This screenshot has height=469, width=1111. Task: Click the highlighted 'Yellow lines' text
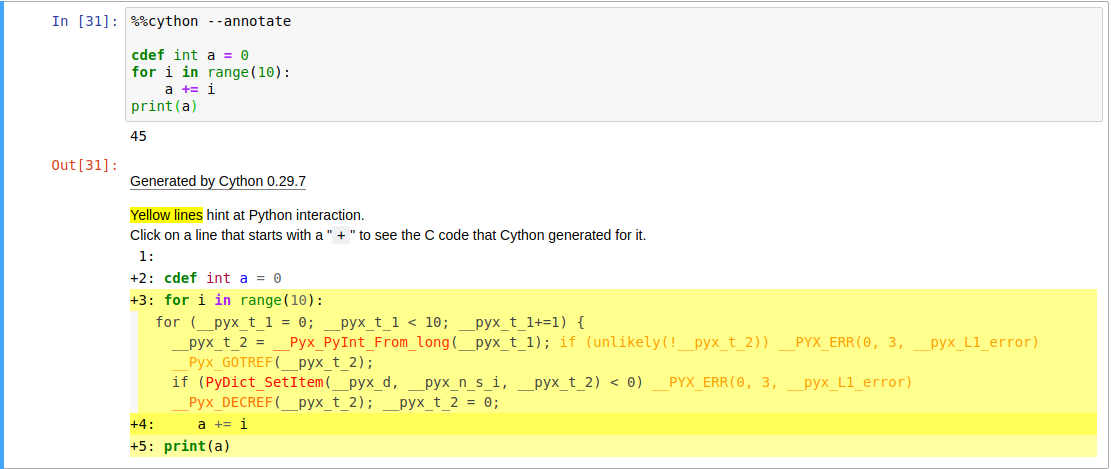click(x=167, y=215)
